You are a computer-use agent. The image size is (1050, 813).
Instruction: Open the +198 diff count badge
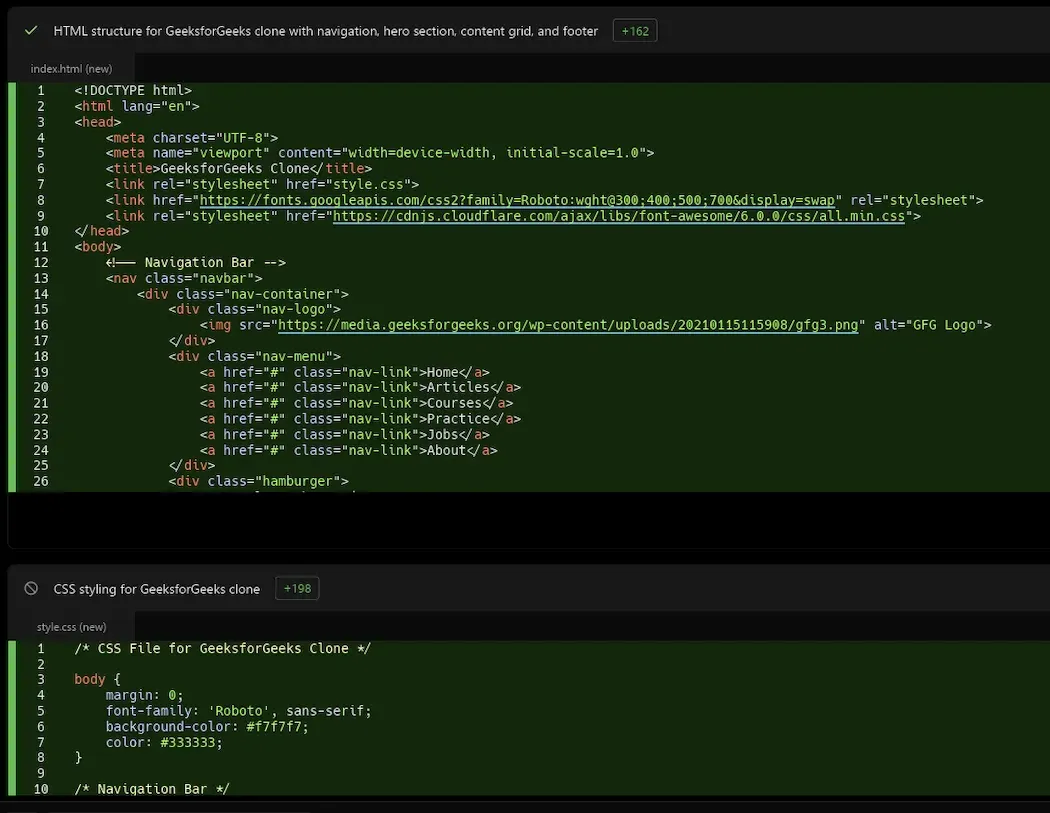[297, 588]
